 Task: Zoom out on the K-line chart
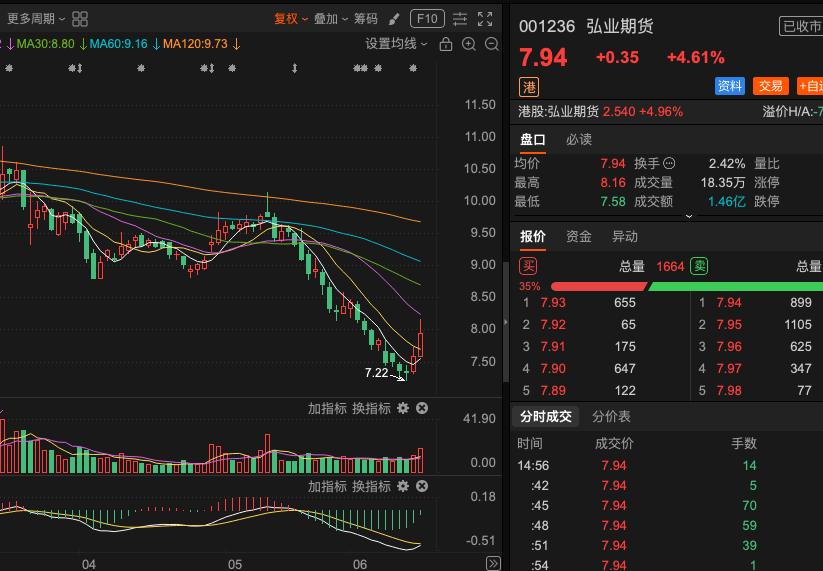492,44
